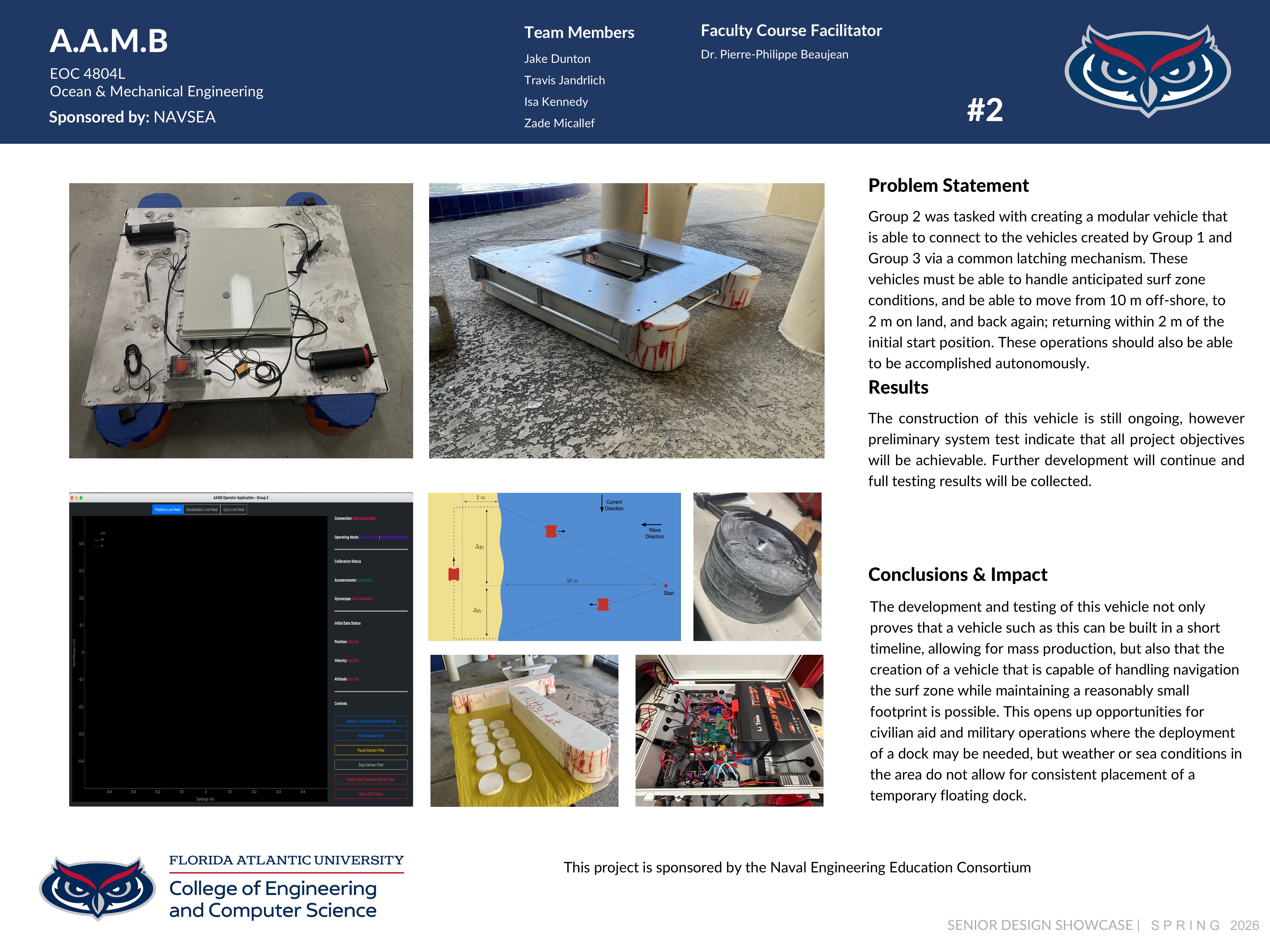Screen dimensions: 1270x952
Task: Open the open battery enclosure photo
Action: (729, 731)
